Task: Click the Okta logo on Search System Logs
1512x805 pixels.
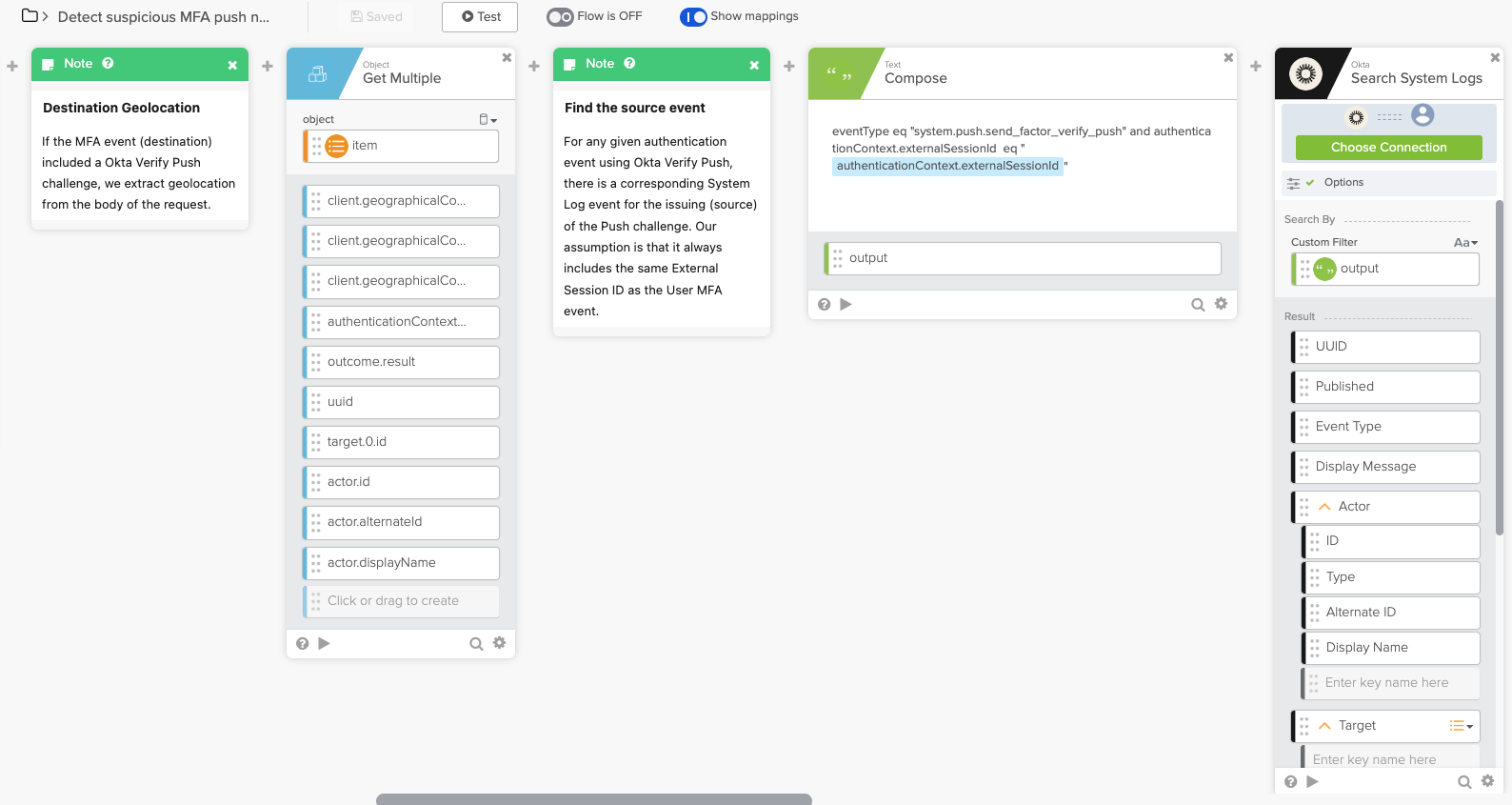Action: [1305, 73]
